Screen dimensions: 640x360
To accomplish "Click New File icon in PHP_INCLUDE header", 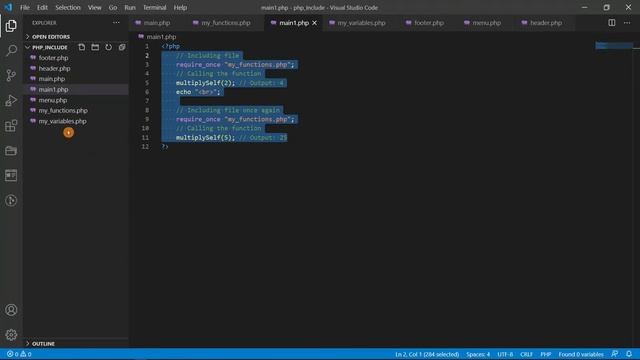I will coord(82,47).
